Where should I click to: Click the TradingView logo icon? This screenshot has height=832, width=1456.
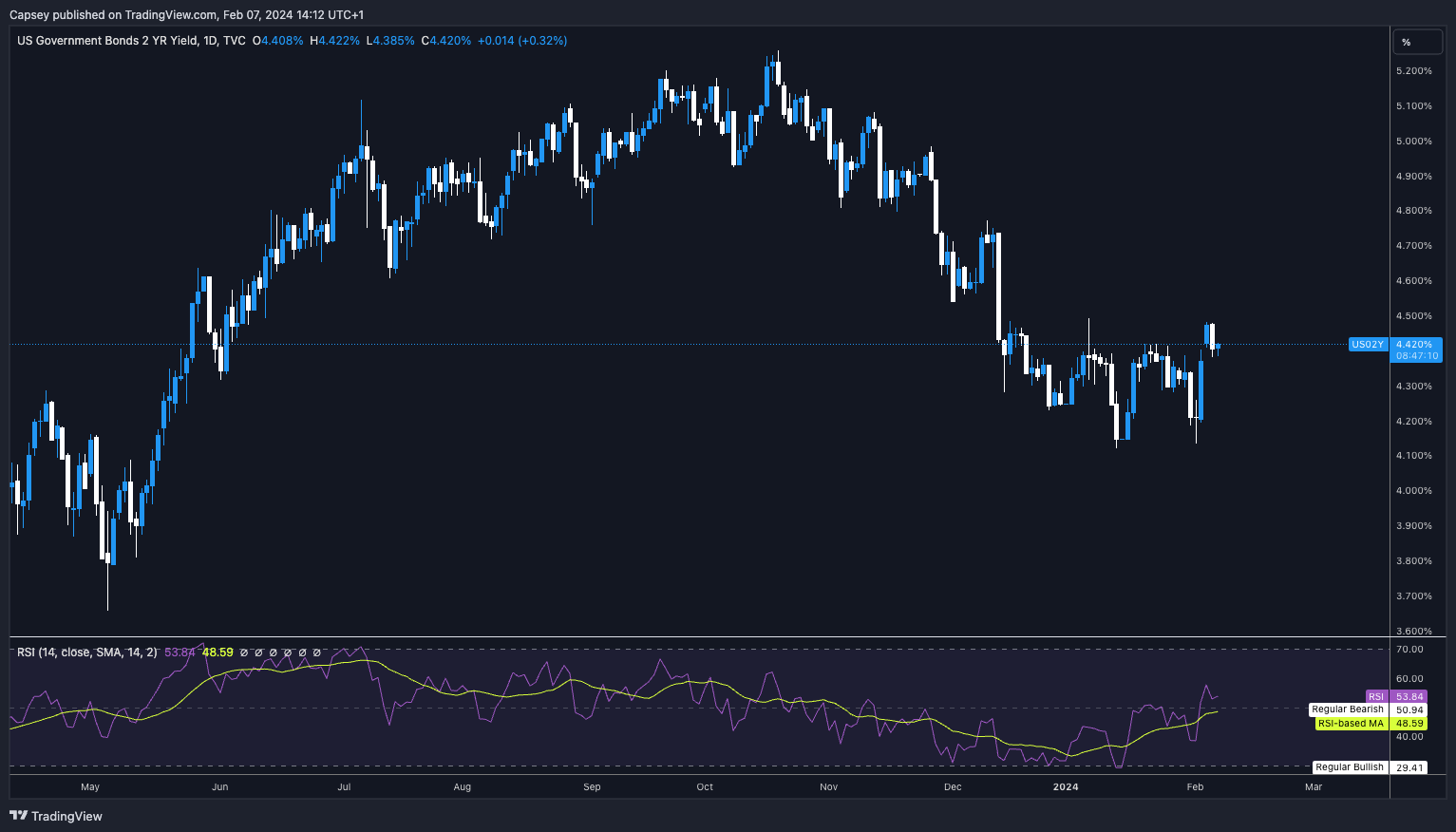(18, 816)
